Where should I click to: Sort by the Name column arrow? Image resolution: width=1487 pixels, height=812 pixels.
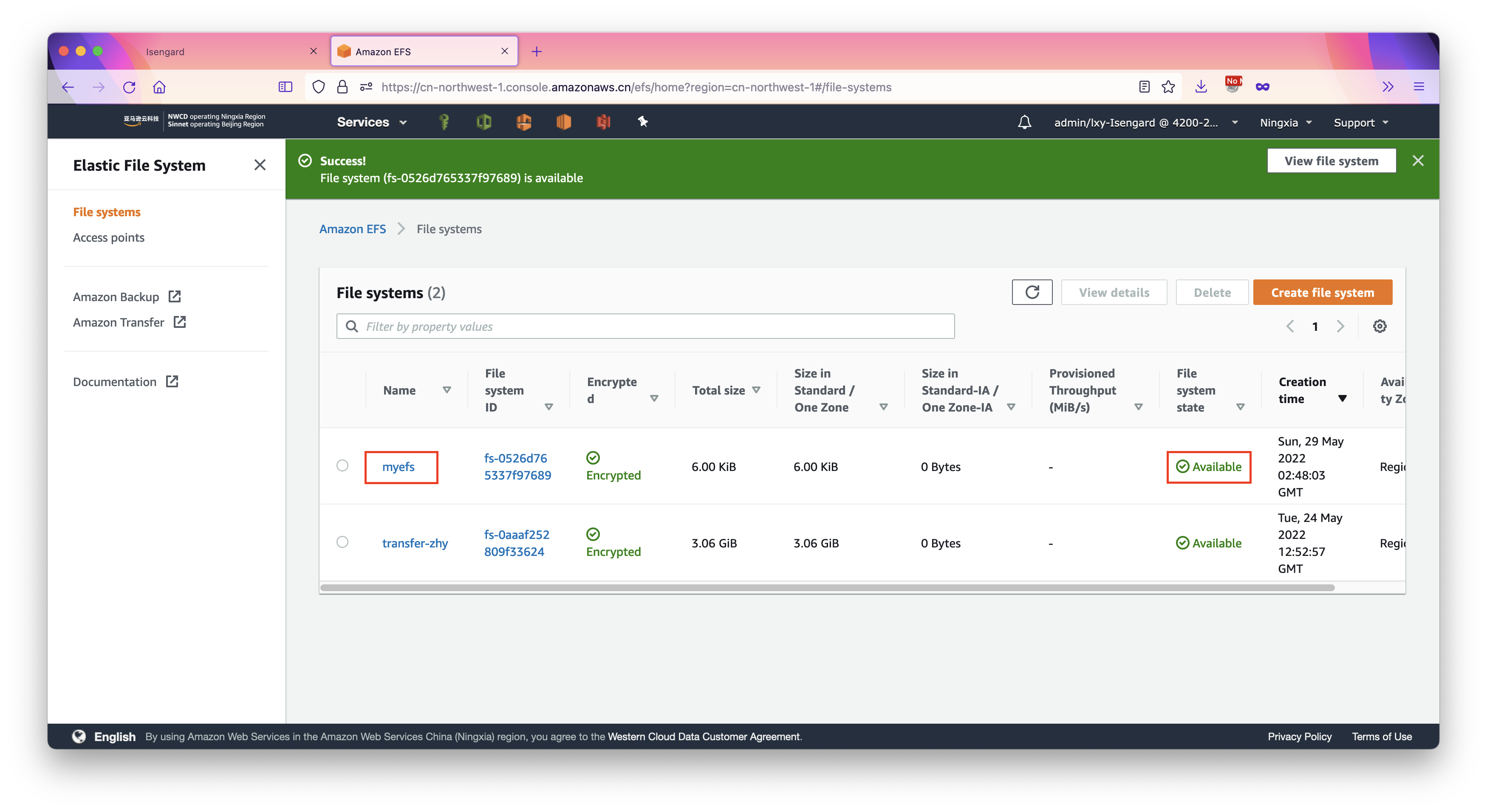point(447,391)
